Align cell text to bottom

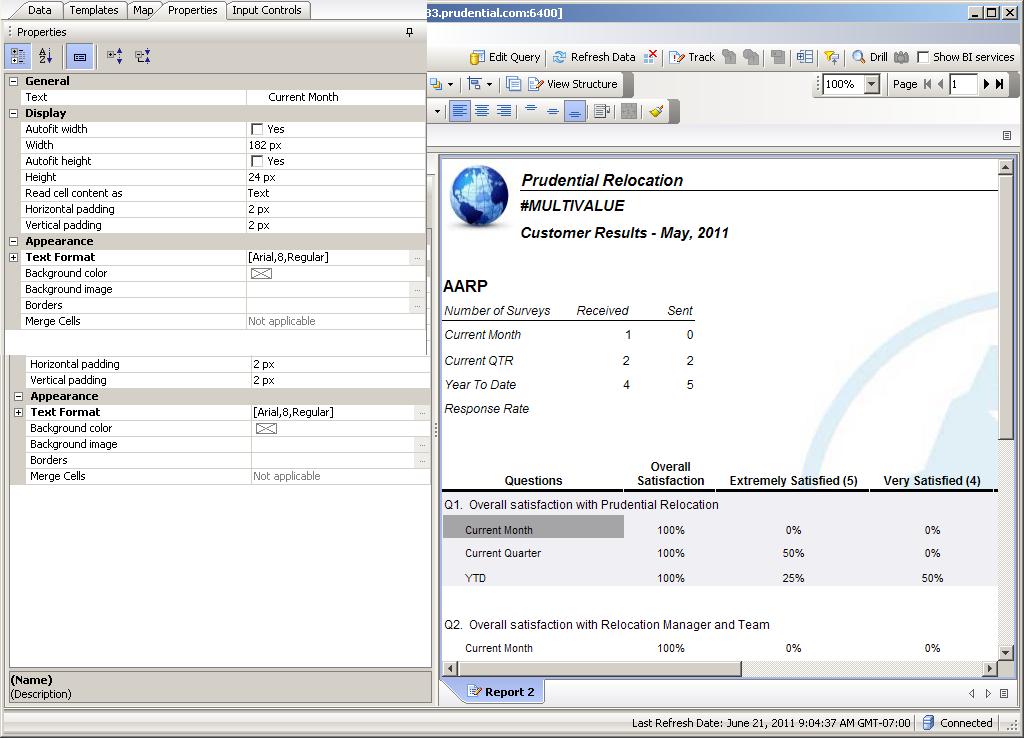click(x=575, y=111)
